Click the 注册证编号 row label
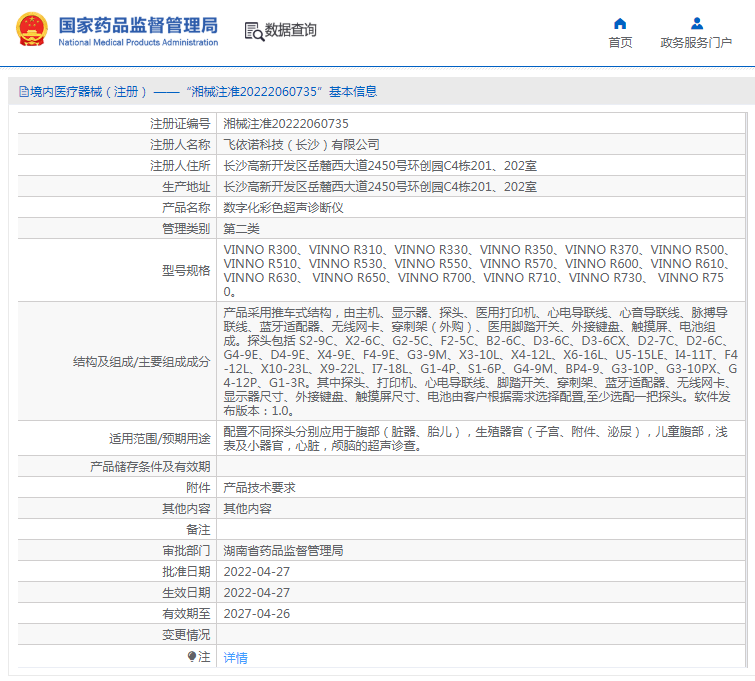This screenshot has height=681, width=755. coord(180,124)
